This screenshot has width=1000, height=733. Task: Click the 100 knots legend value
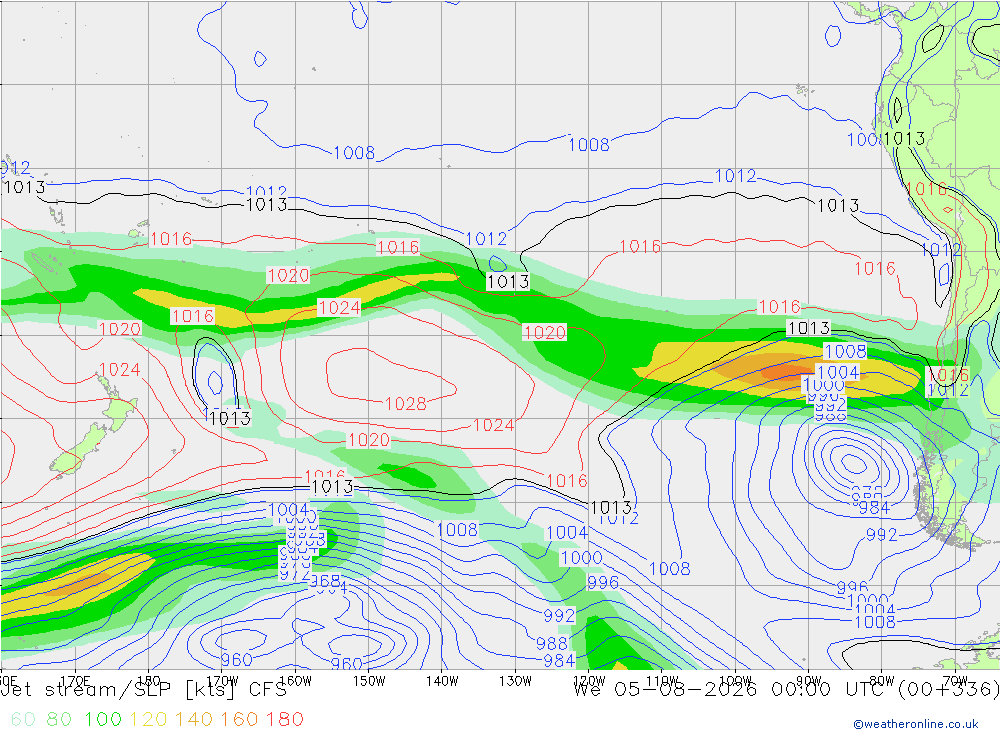103,719
